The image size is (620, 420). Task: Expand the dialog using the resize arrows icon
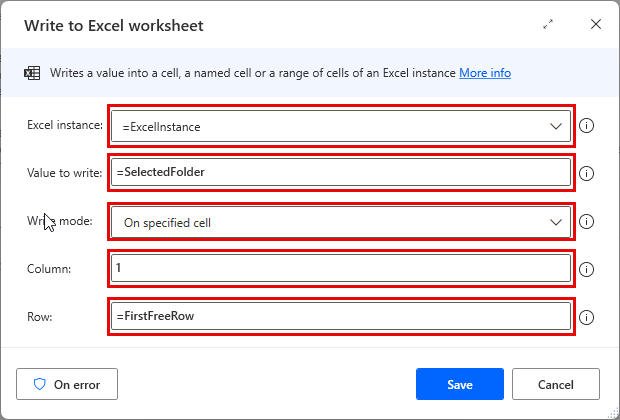click(548, 24)
